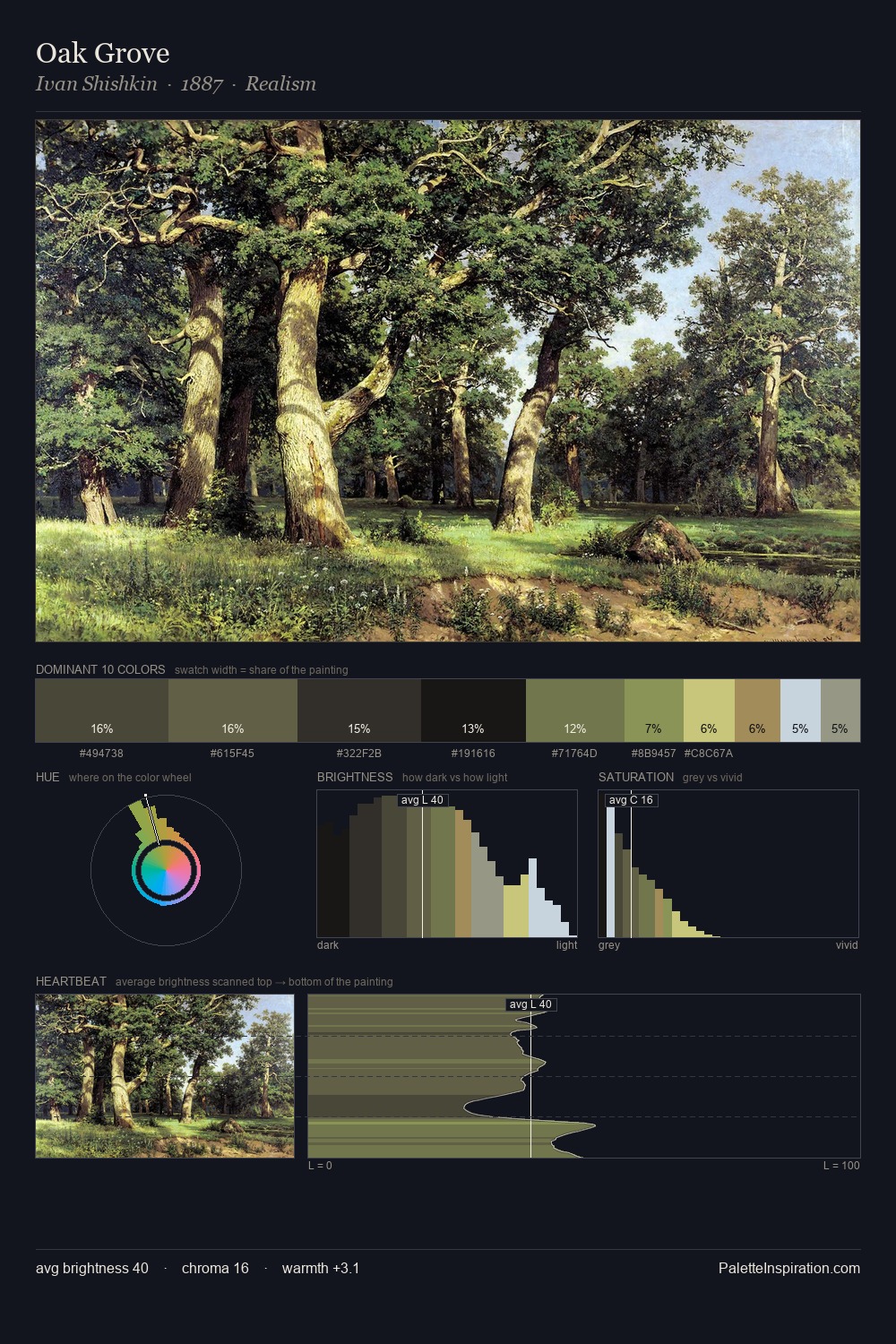Click the BRIGHTNESS section heading

tap(355, 777)
